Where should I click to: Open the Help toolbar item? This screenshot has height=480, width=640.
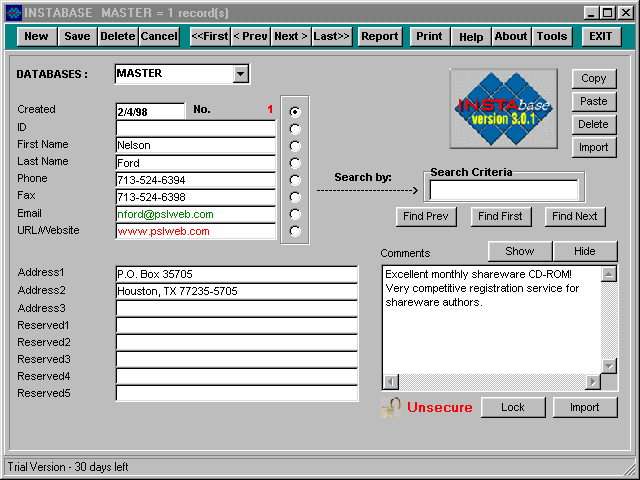[470, 36]
